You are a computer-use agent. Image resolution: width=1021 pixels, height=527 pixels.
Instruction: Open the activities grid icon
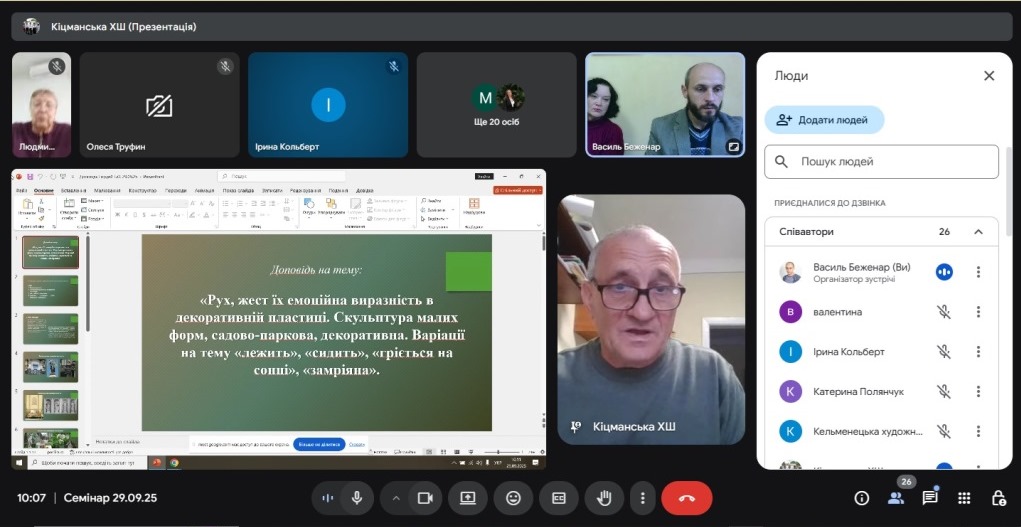(964, 498)
